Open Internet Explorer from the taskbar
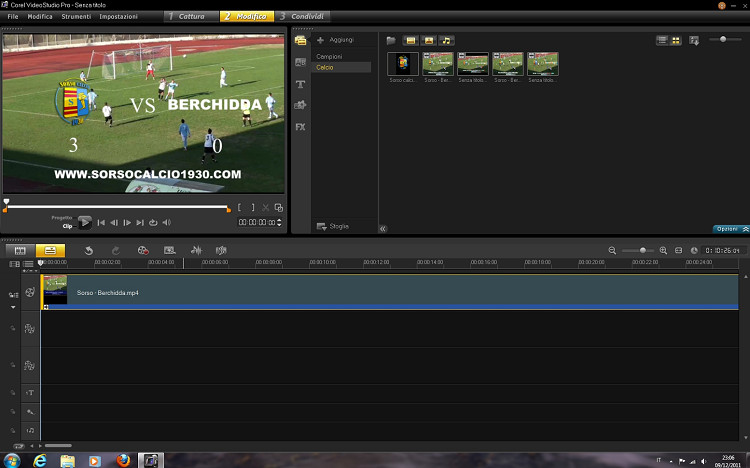The width and height of the screenshot is (750, 468). coord(40,460)
